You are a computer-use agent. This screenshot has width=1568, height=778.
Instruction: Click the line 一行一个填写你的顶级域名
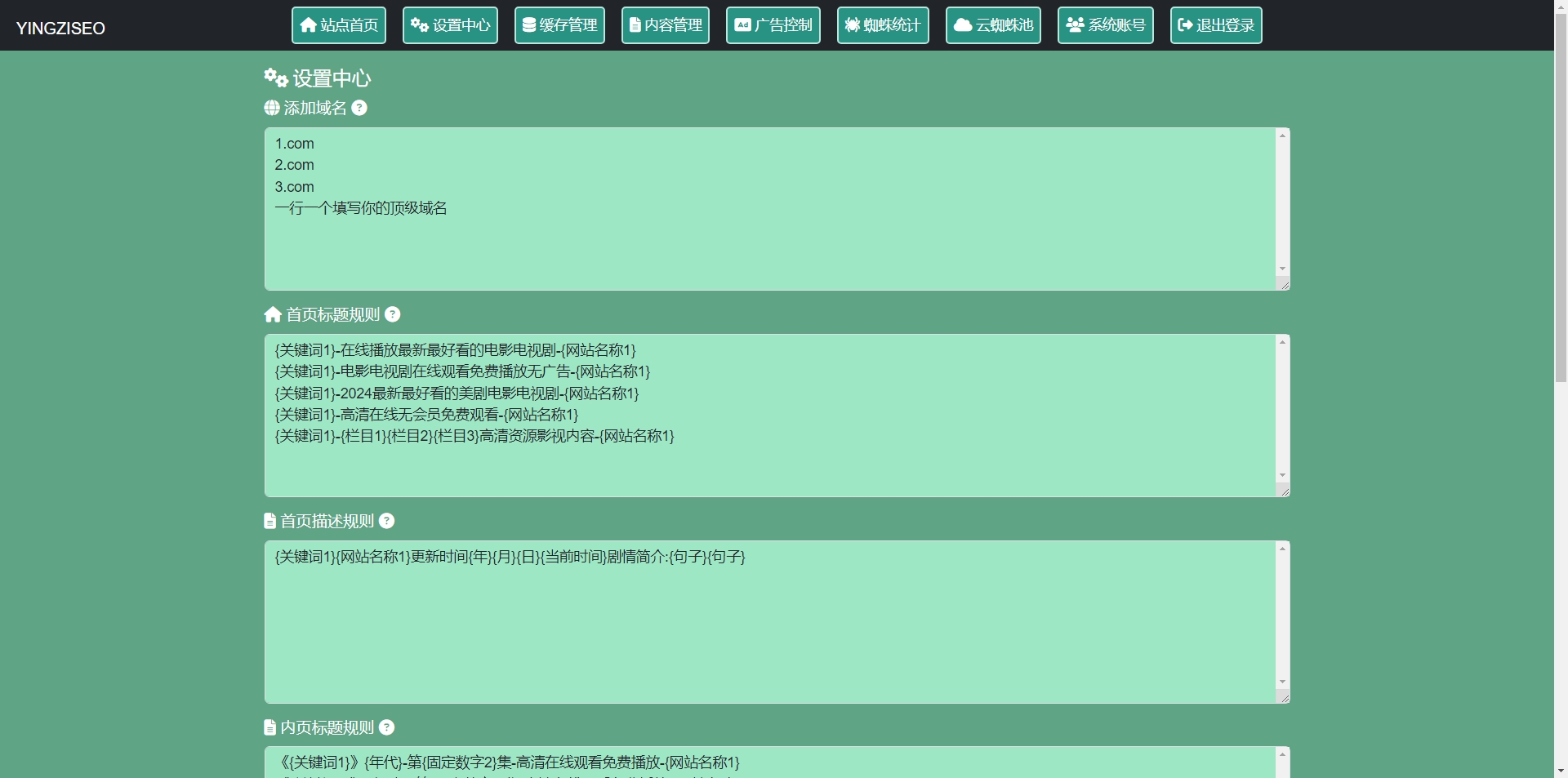click(361, 208)
